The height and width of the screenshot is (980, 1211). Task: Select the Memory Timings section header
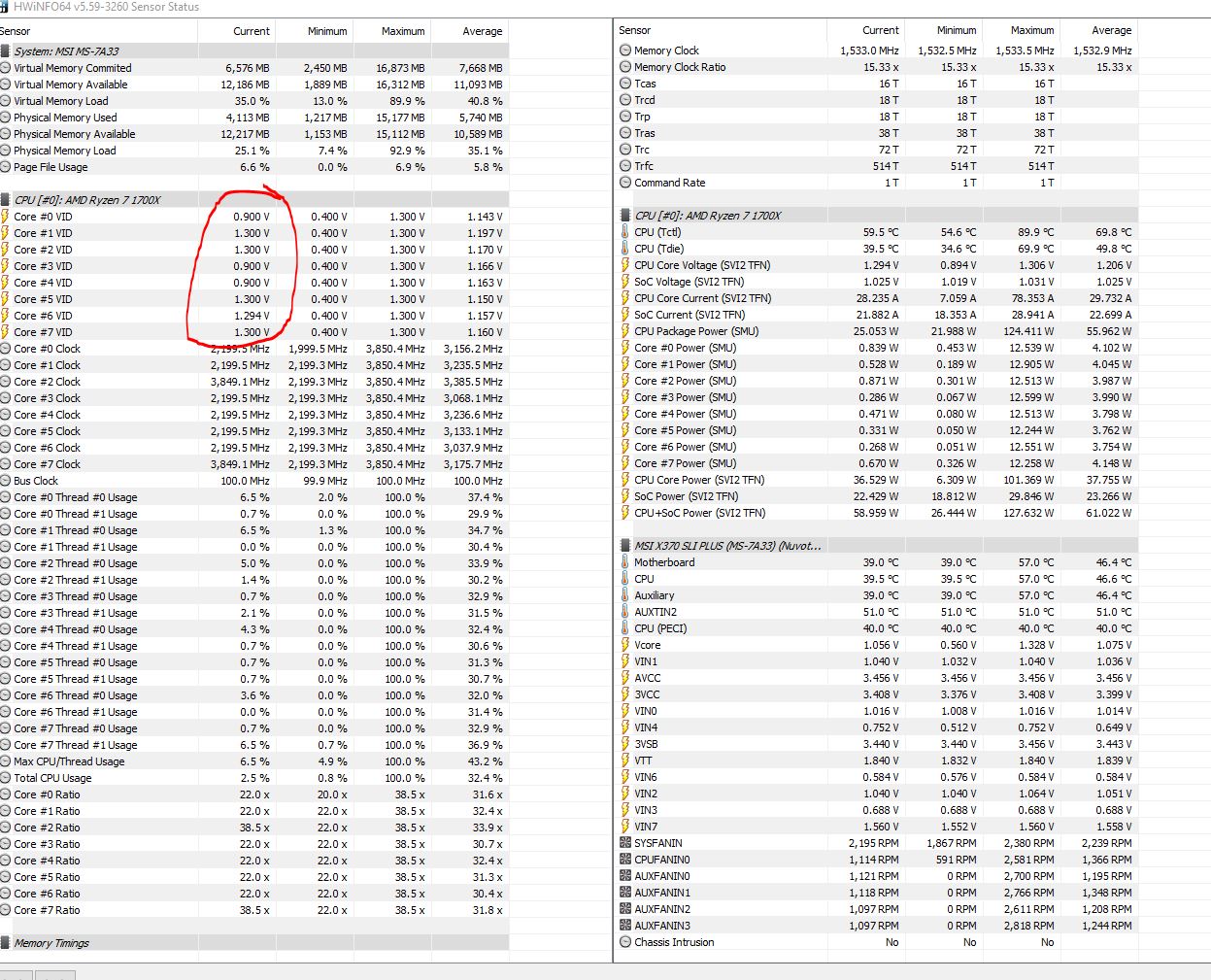253,943
